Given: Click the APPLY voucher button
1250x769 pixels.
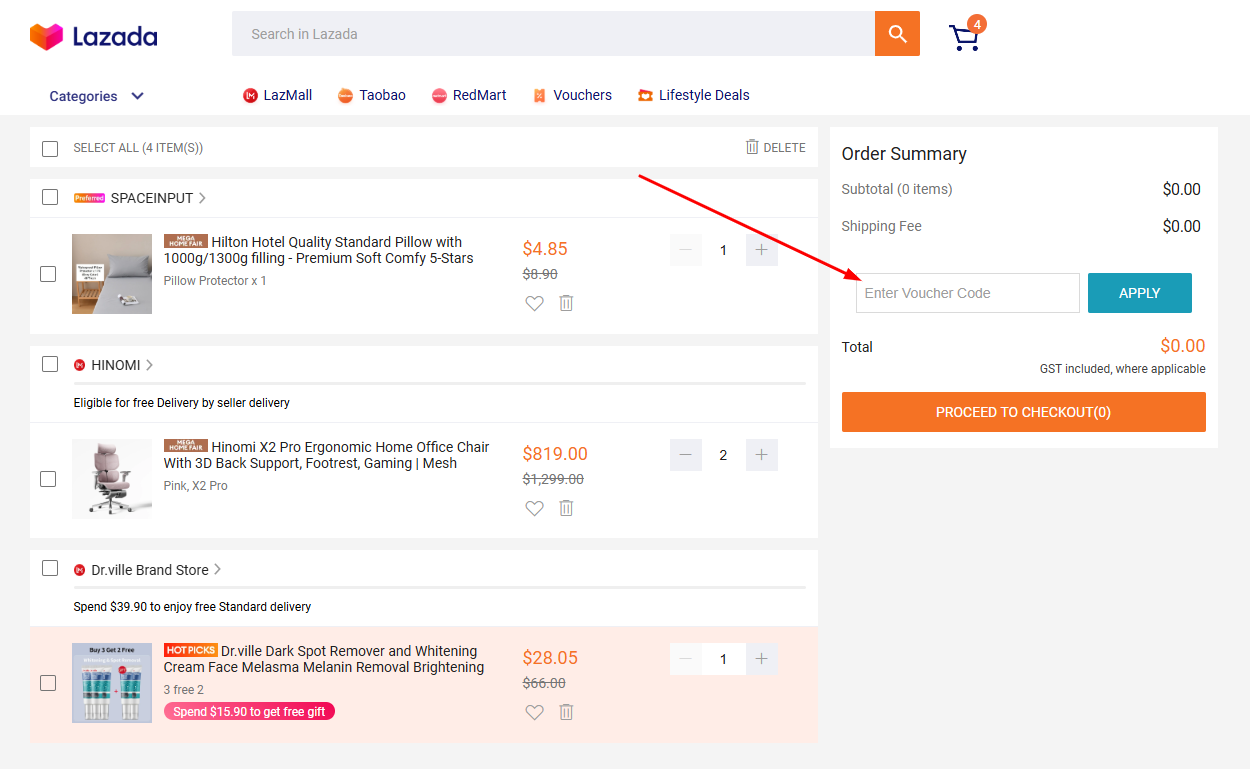Looking at the screenshot, I should 1139,293.
